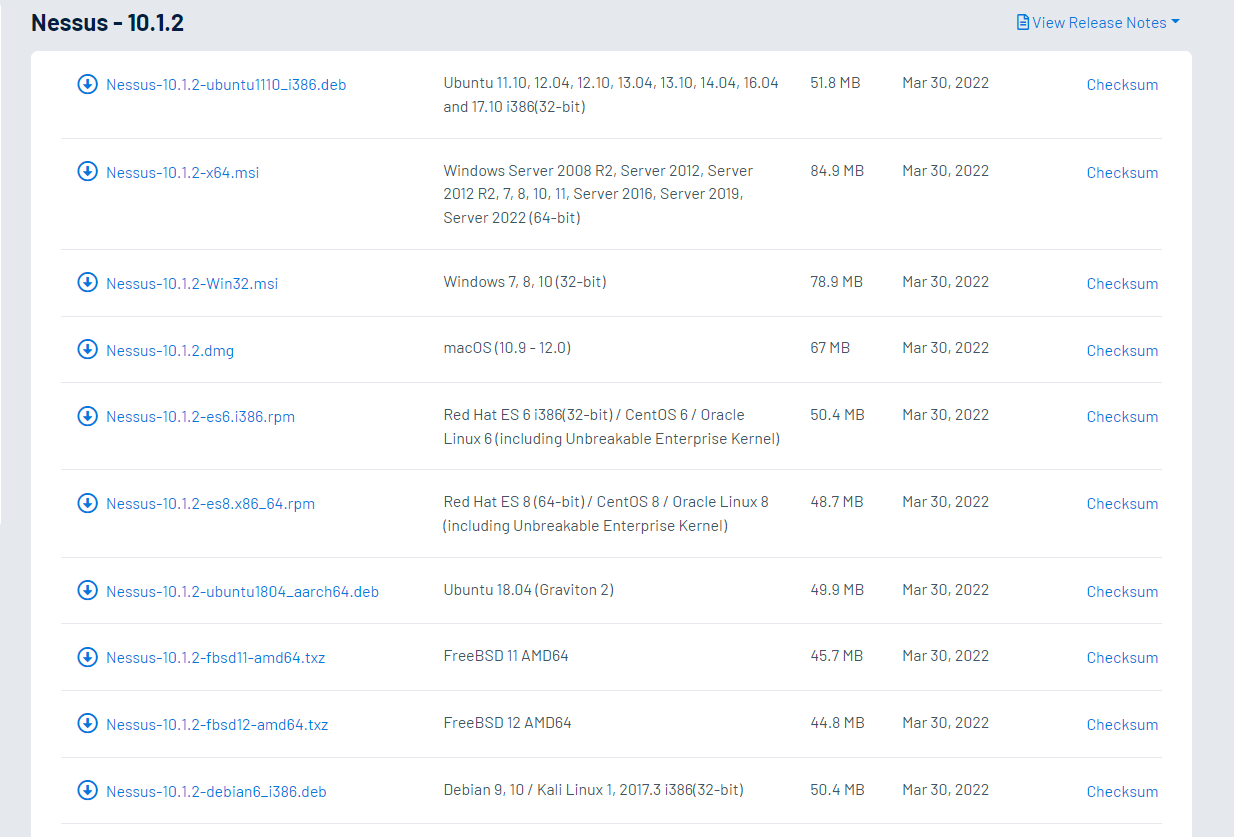
Task: Click download icon beside Nessus-10.1.2-Win32.msi
Action: click(x=87, y=282)
